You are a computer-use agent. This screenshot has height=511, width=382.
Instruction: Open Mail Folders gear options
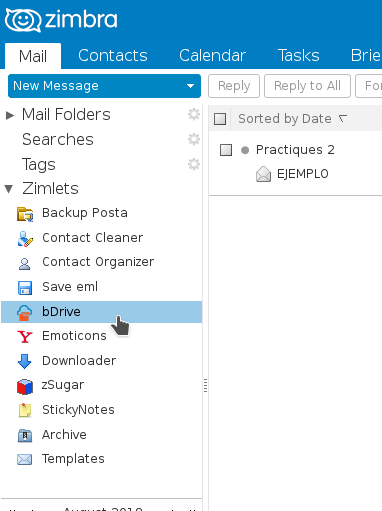coord(194,114)
